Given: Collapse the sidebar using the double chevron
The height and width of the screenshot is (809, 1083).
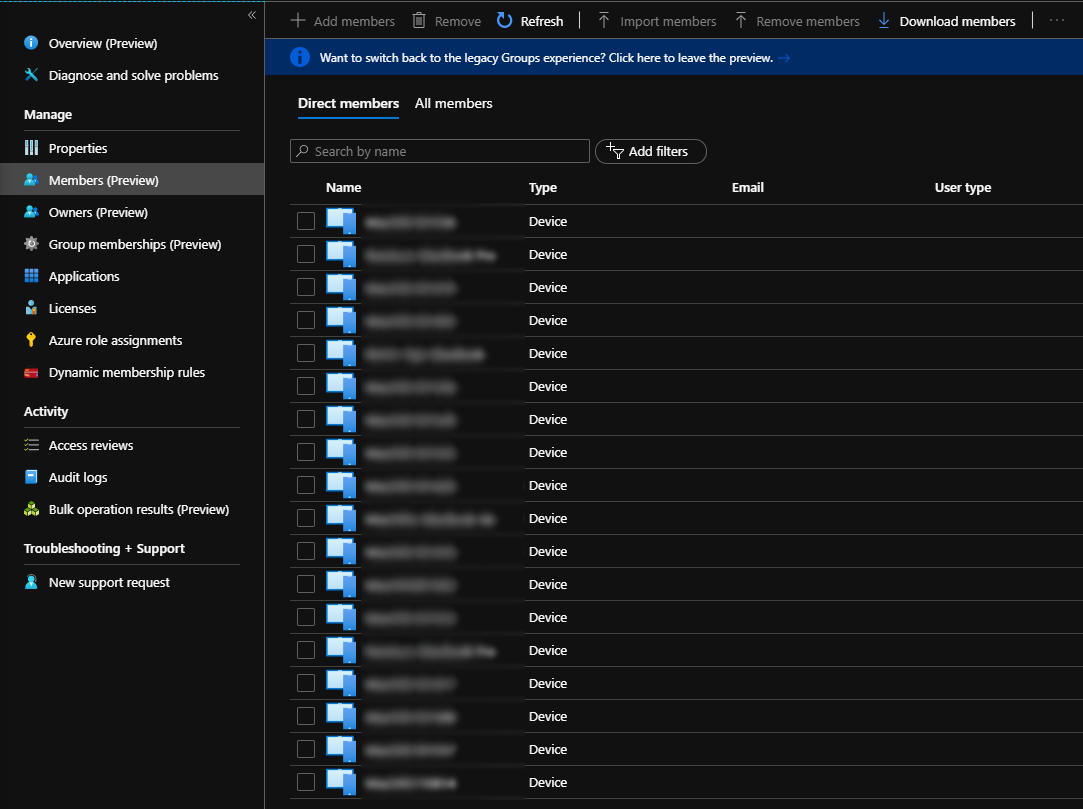Looking at the screenshot, I should (x=252, y=14).
